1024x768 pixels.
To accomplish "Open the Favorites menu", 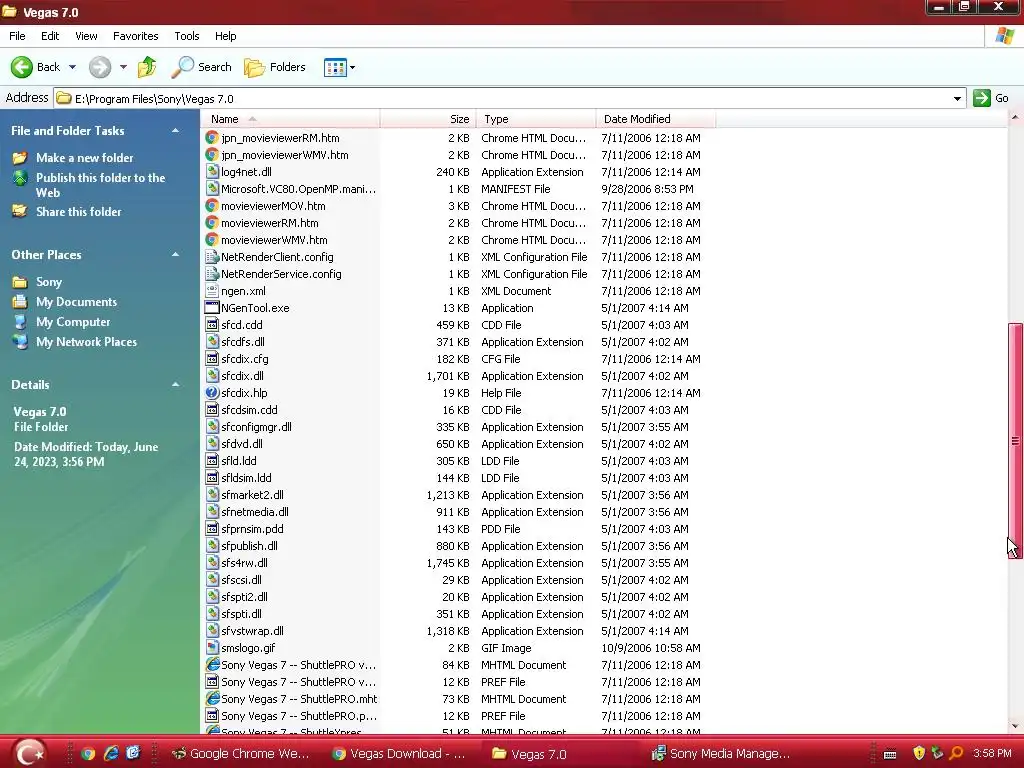I will tap(135, 36).
